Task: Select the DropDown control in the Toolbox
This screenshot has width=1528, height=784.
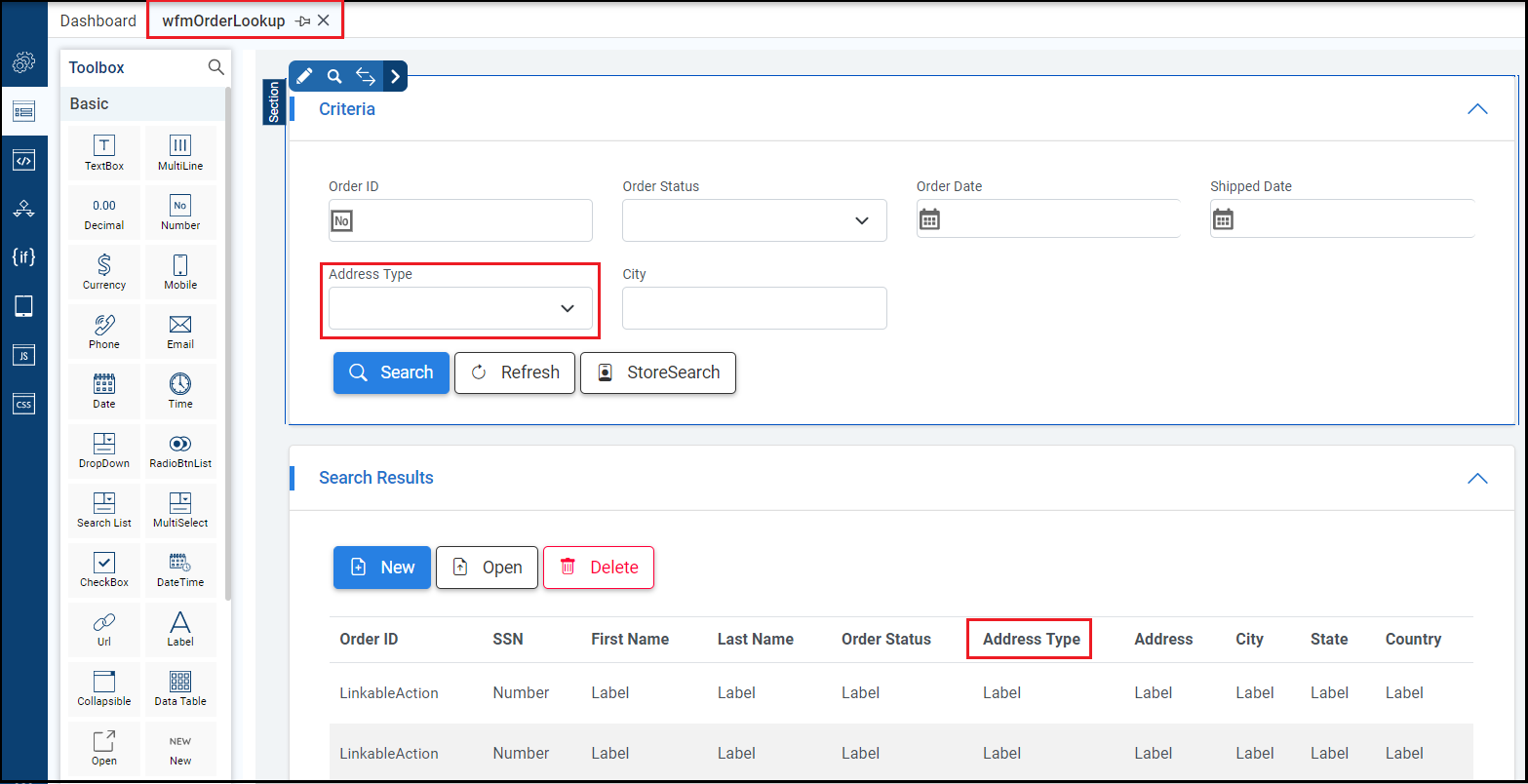Action: tap(104, 451)
